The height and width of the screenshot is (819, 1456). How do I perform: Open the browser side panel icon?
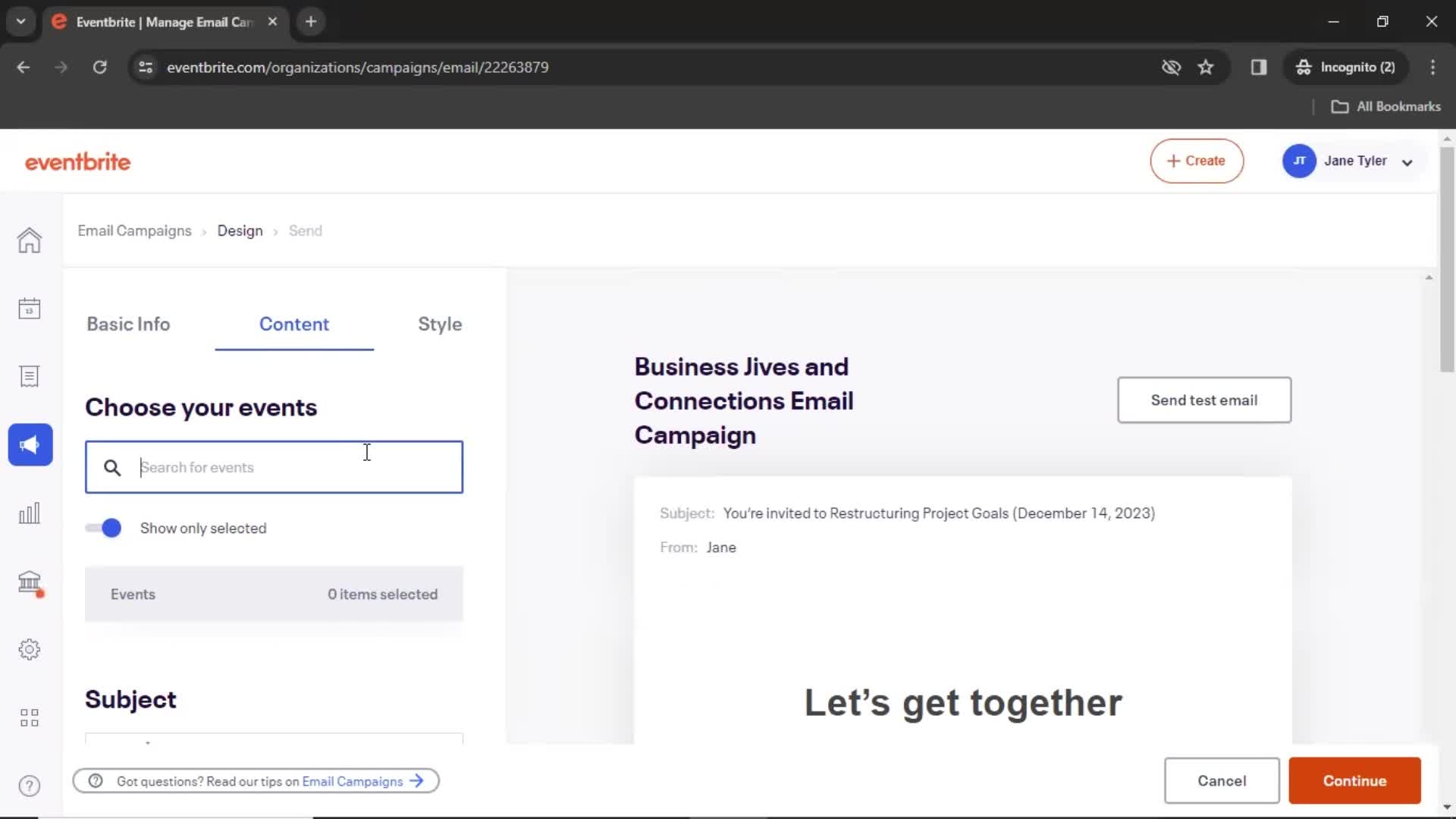coord(1259,67)
